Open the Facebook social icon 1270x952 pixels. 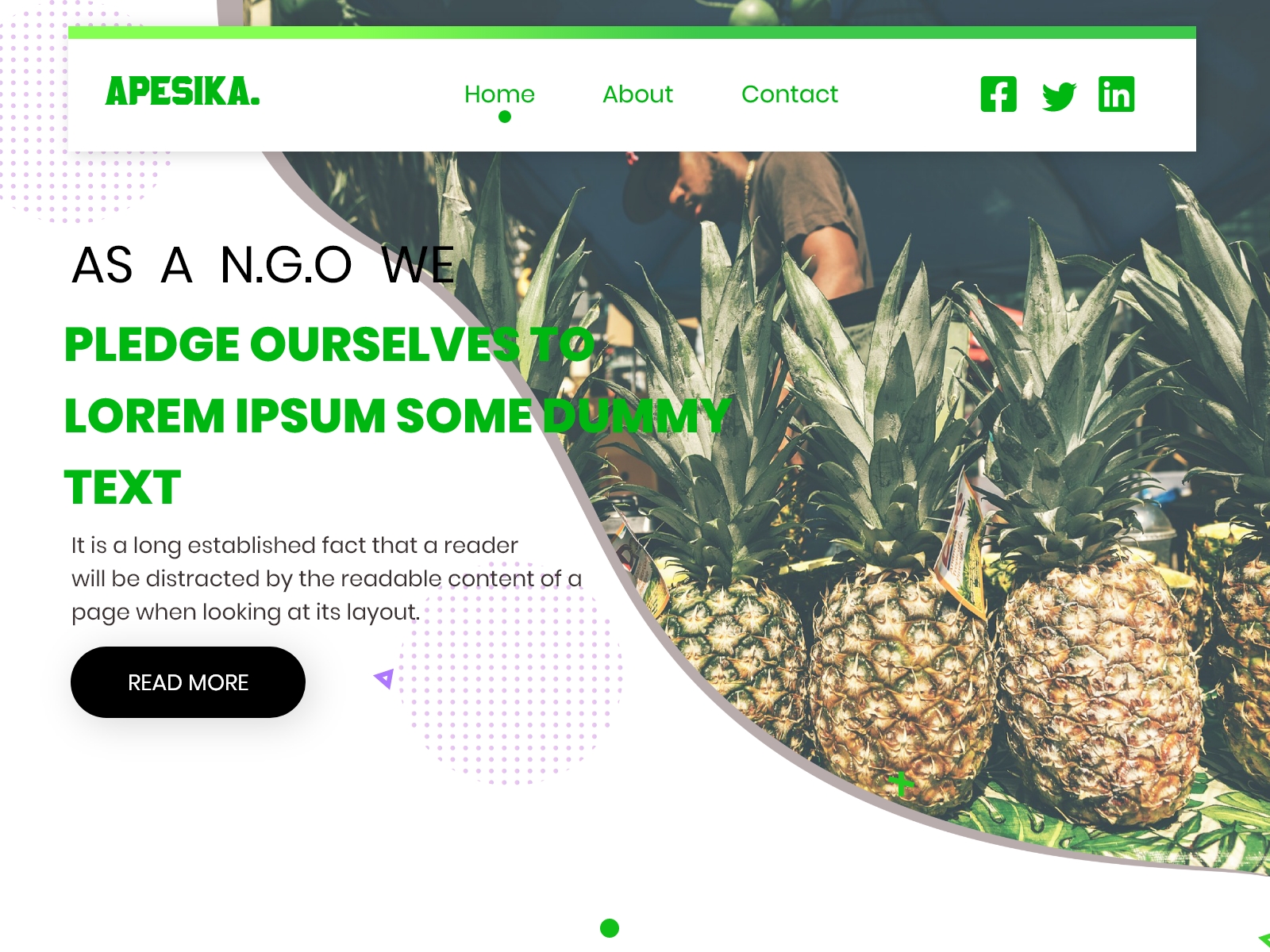pyautogui.click(x=999, y=94)
